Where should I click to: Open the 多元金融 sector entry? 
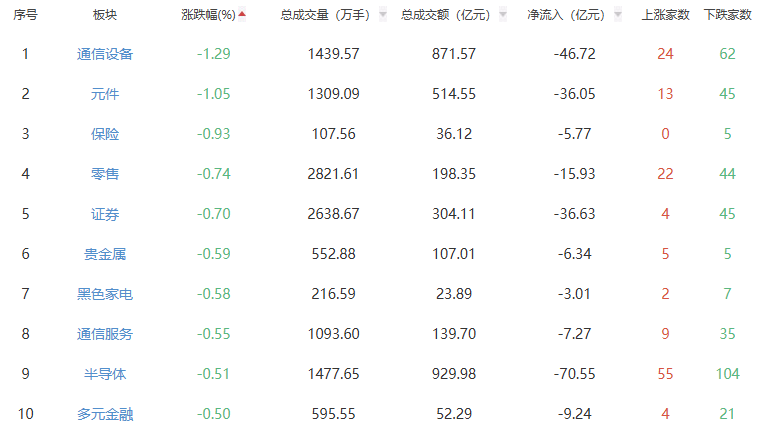pyautogui.click(x=104, y=414)
